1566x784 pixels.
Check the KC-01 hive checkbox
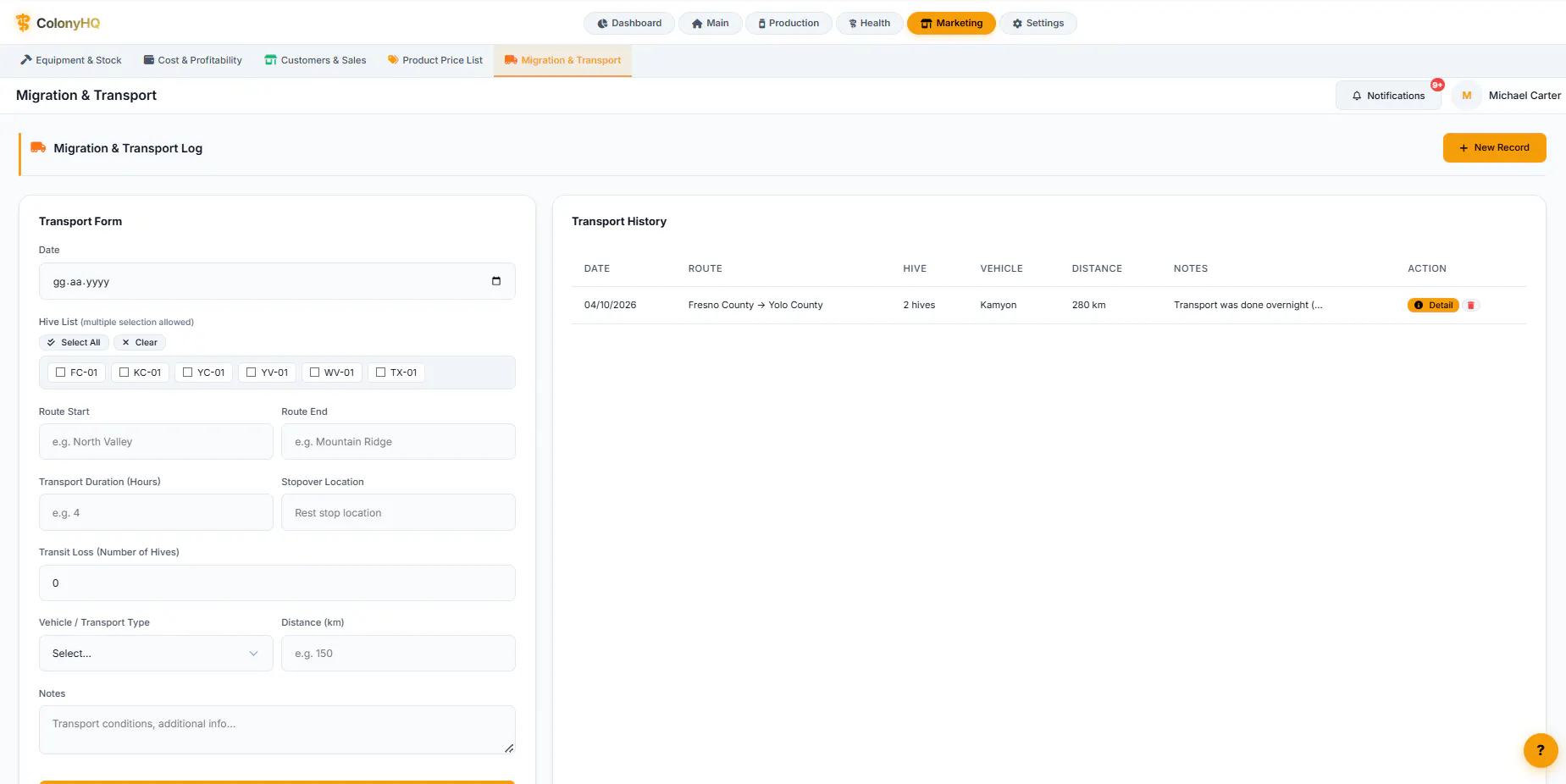[x=124, y=373]
